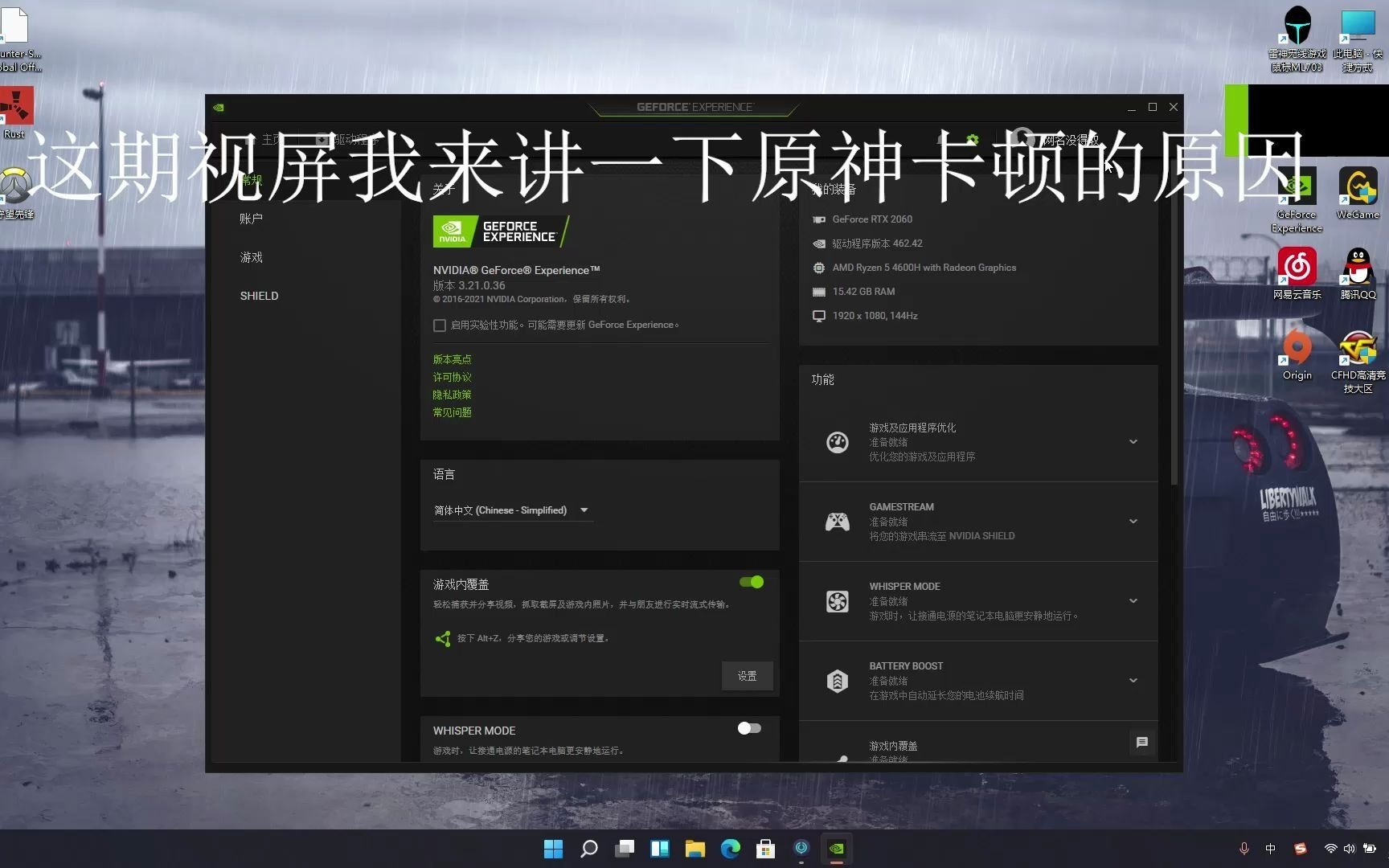Click the NVIDIA GeForce Experience logo in About
1389x868 pixels.
coord(501,231)
